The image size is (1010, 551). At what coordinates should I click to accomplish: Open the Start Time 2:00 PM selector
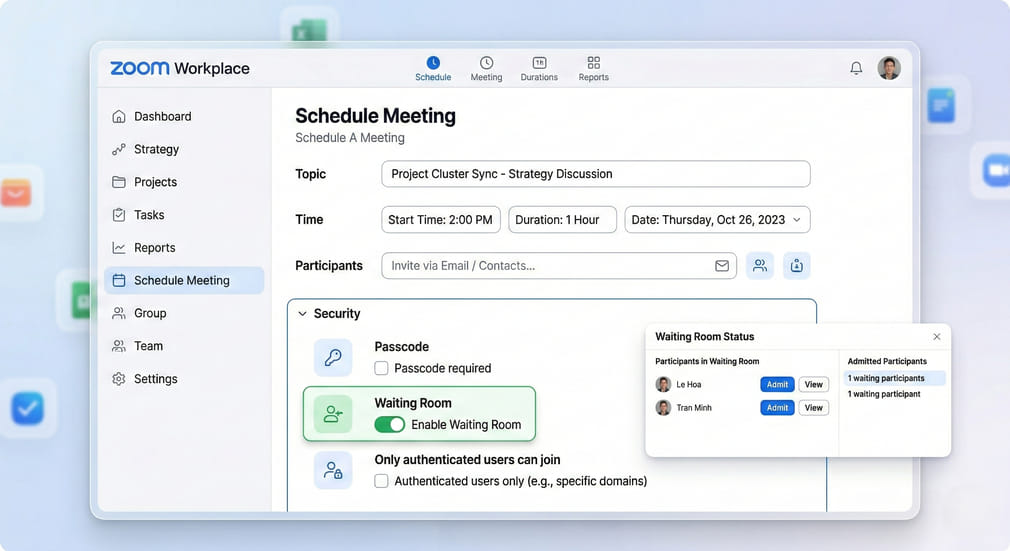(x=441, y=220)
